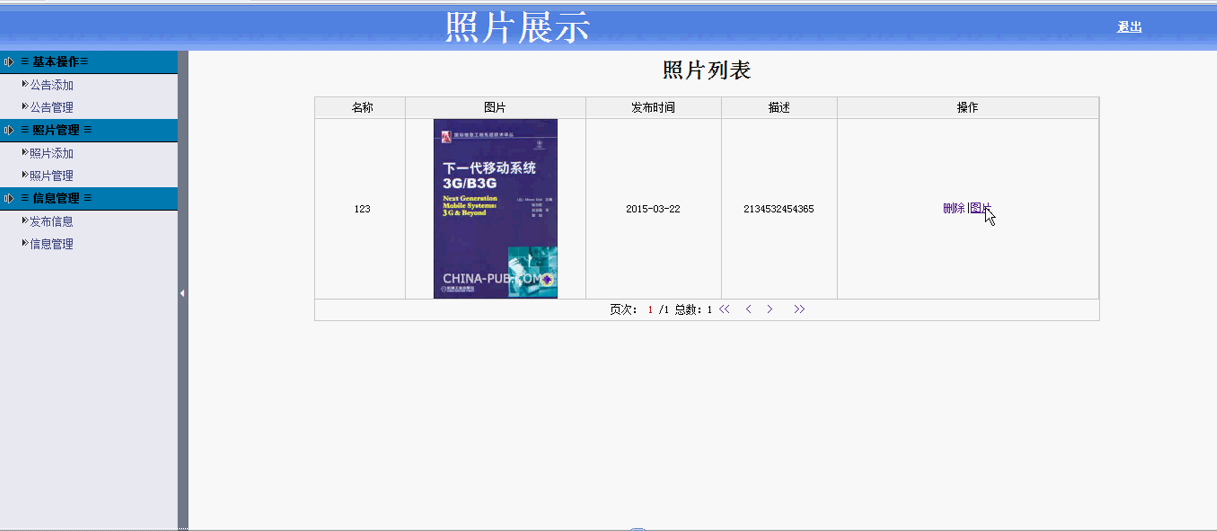Collapse the 基本操作 menu section

tap(89, 62)
